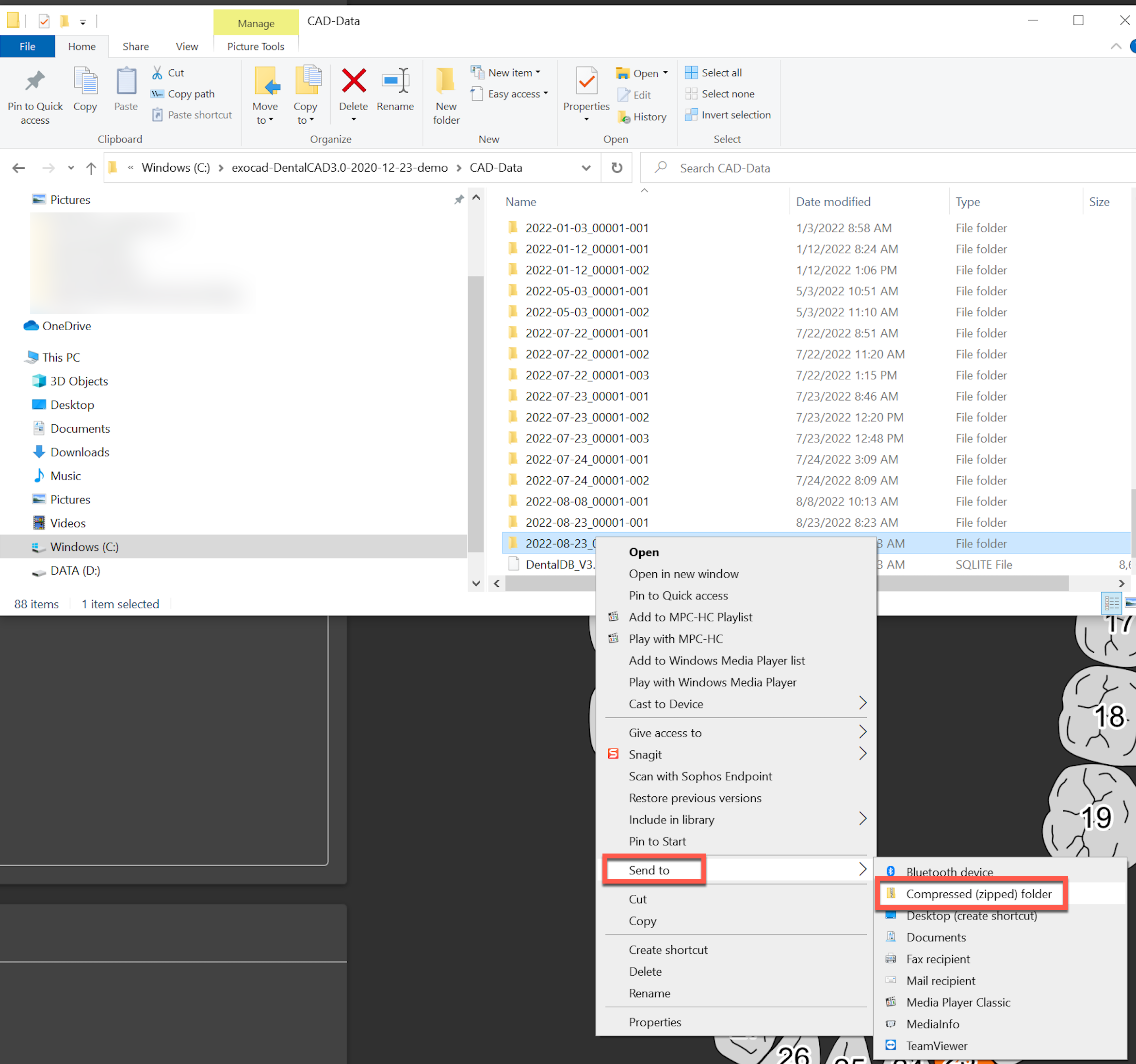Pin the Pictures preview pane open
This screenshot has width=1136, height=1064.
click(x=459, y=199)
